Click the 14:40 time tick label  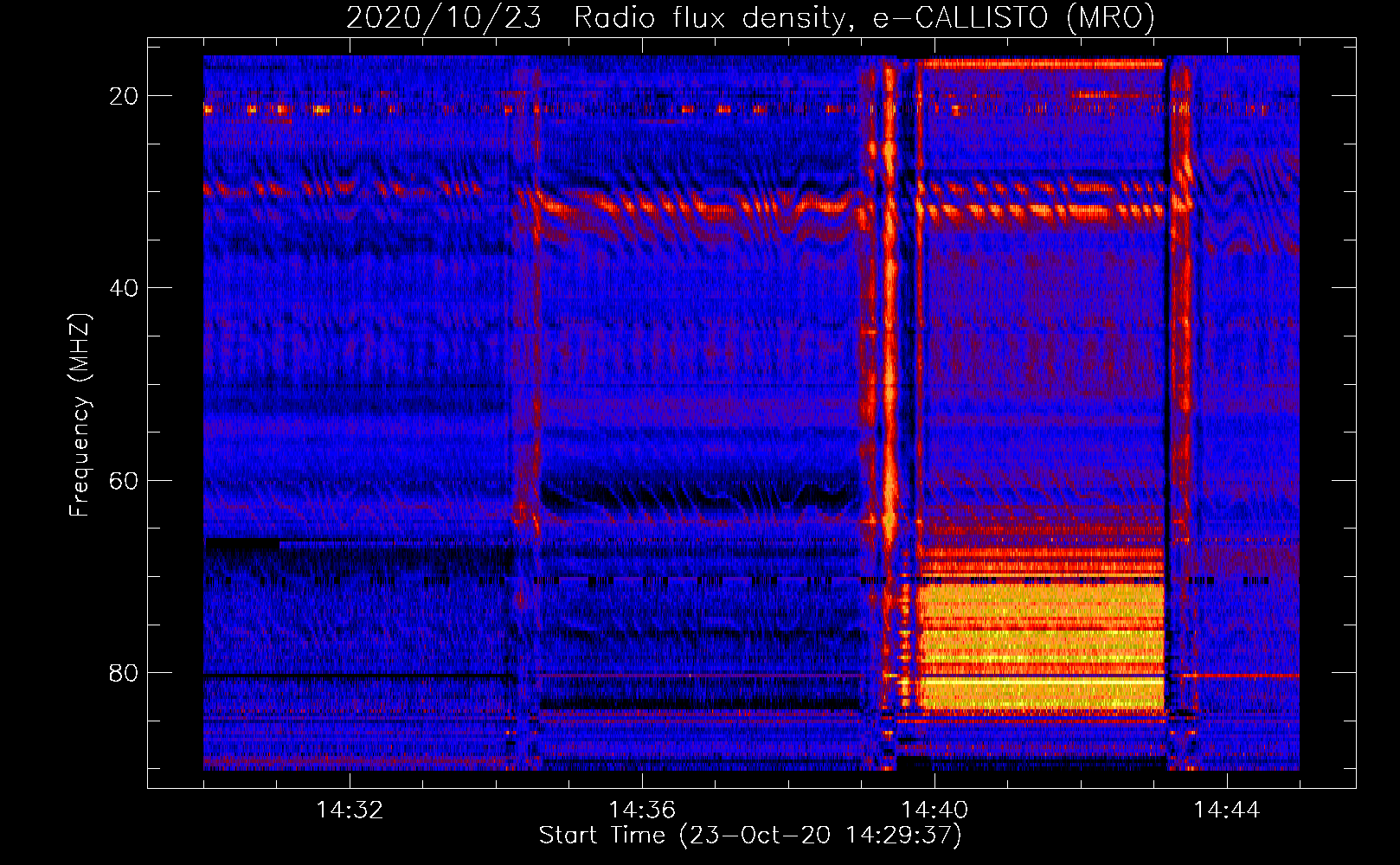(x=934, y=811)
